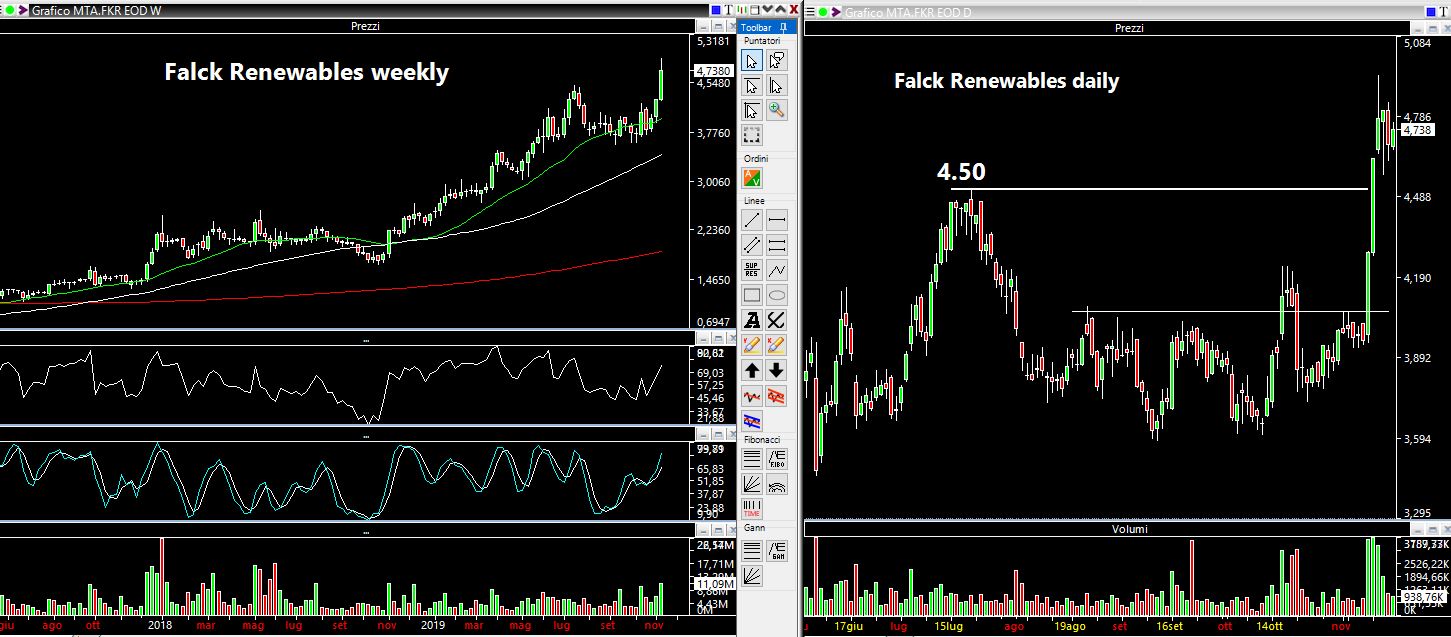Open the Ordini buy/sell orders tool
Screen dimensions: 1451x637
coord(752,178)
